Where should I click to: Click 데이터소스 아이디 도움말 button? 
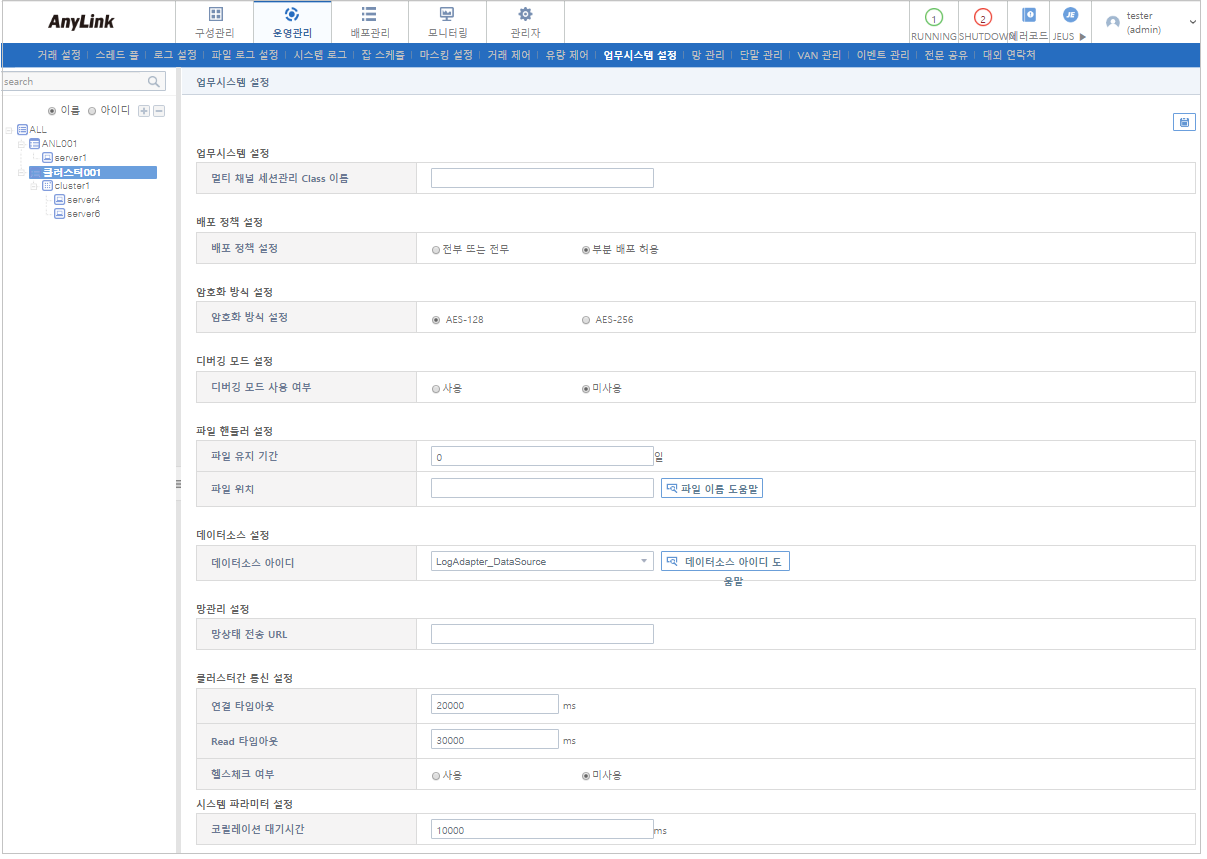(x=725, y=561)
